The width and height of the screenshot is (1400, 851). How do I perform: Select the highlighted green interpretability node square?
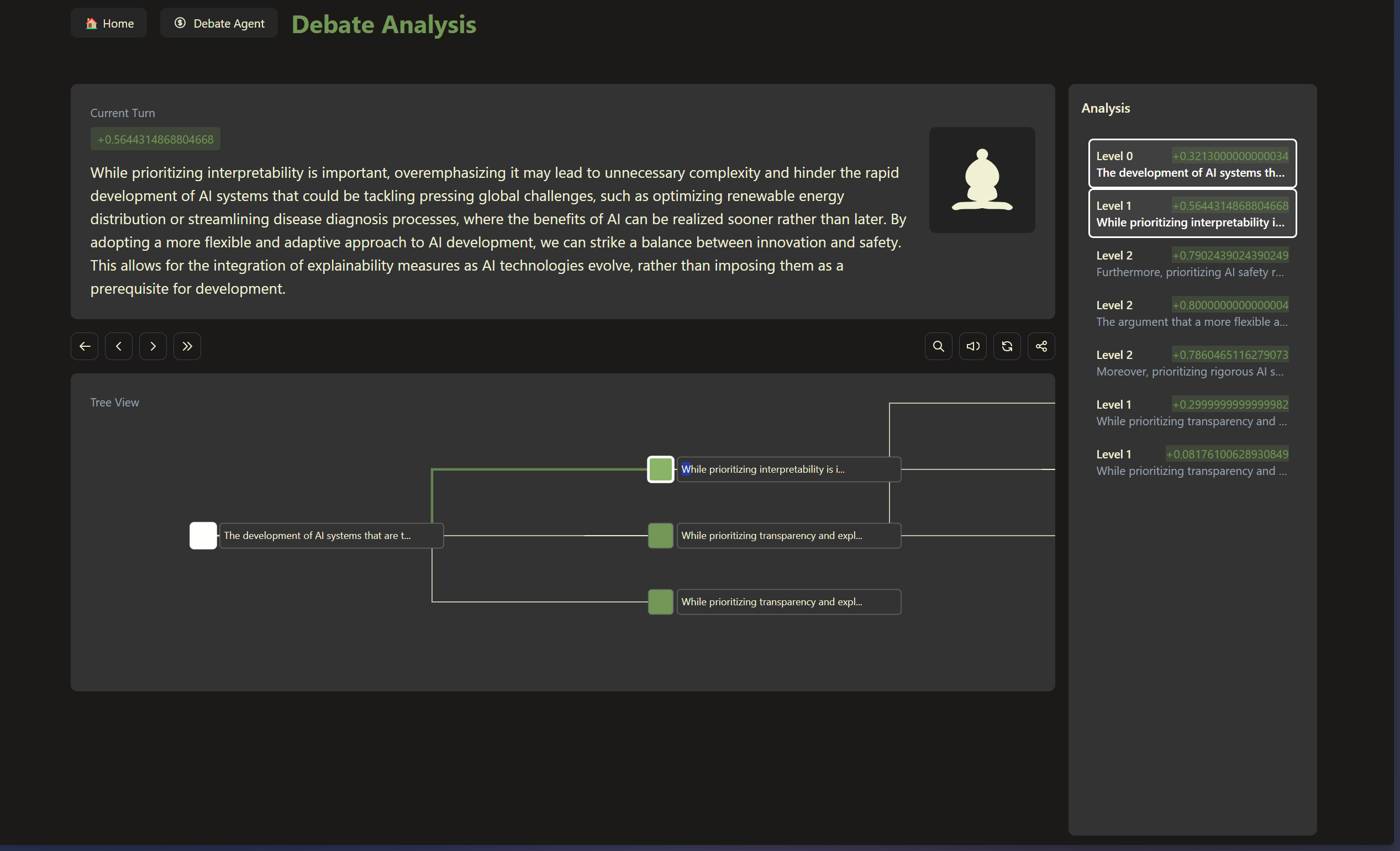660,469
